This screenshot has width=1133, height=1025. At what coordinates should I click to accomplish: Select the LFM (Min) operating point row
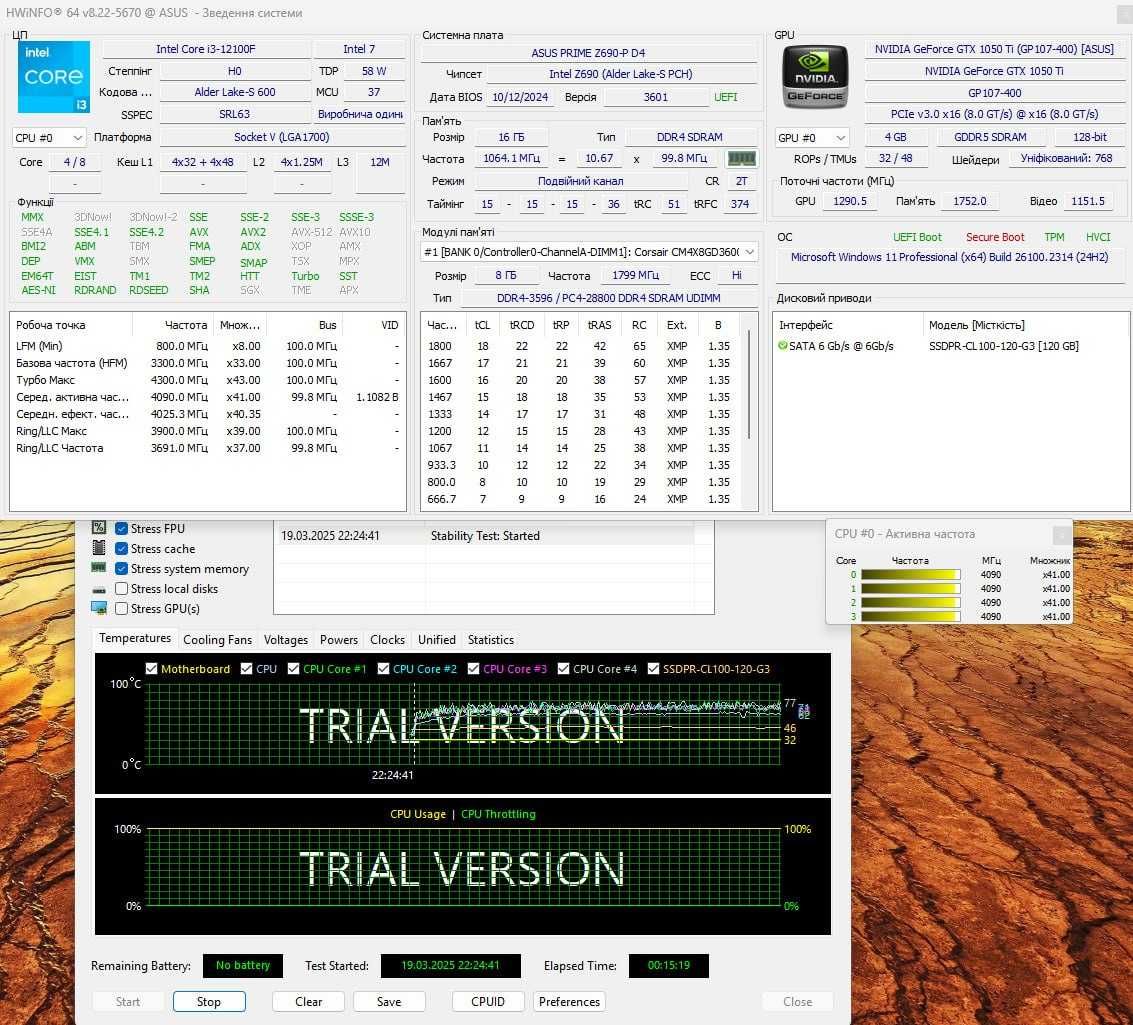coord(208,346)
